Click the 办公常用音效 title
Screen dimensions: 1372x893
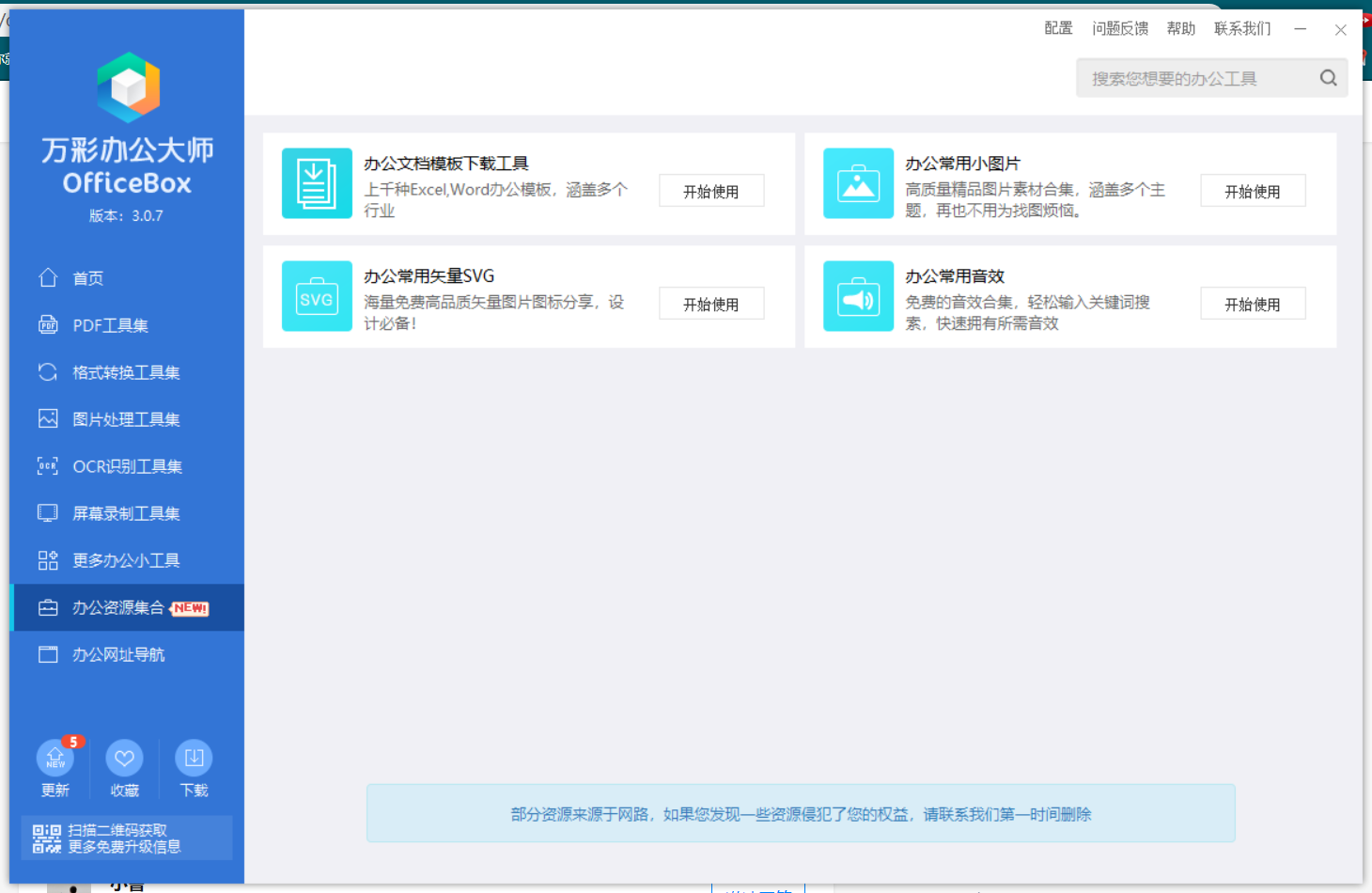[x=955, y=276]
